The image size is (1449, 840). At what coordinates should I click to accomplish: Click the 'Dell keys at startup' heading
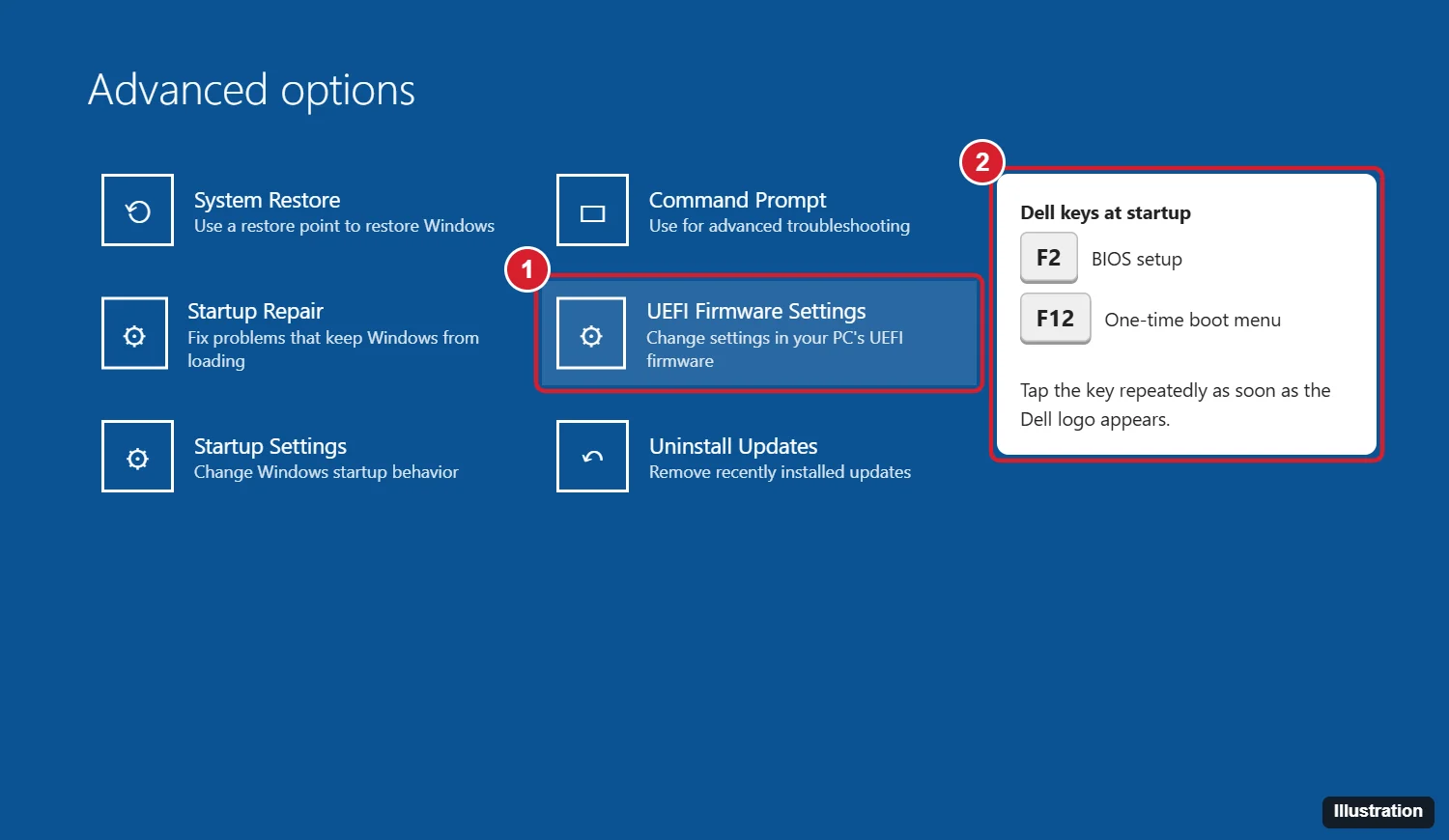pyautogui.click(x=1105, y=212)
